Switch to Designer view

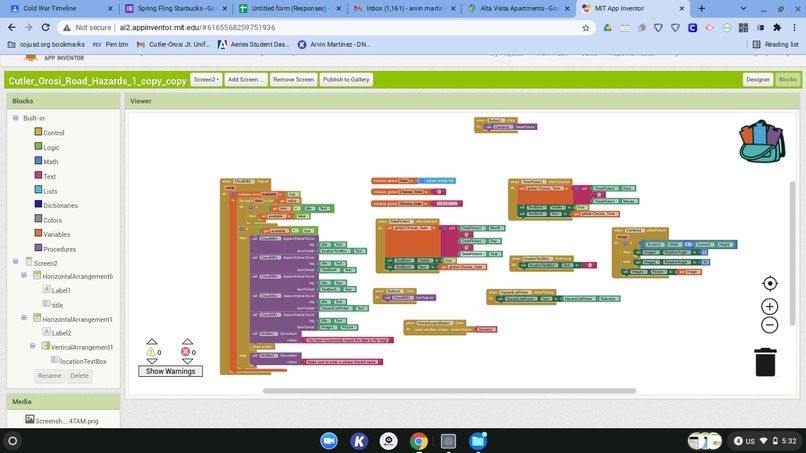click(x=758, y=80)
